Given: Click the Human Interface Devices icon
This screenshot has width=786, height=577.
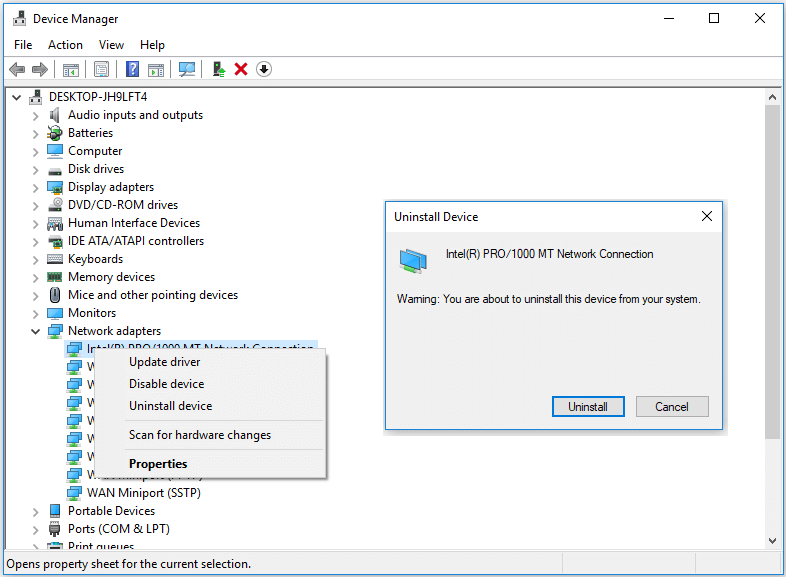Looking at the screenshot, I should point(55,223).
